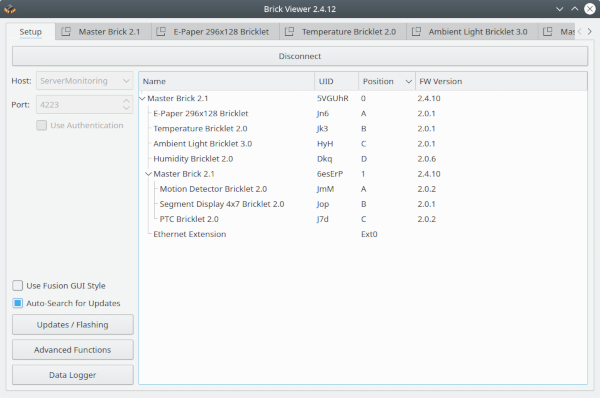
Task: Minimize the Brick Viewer window
Action: (x=559, y=9)
